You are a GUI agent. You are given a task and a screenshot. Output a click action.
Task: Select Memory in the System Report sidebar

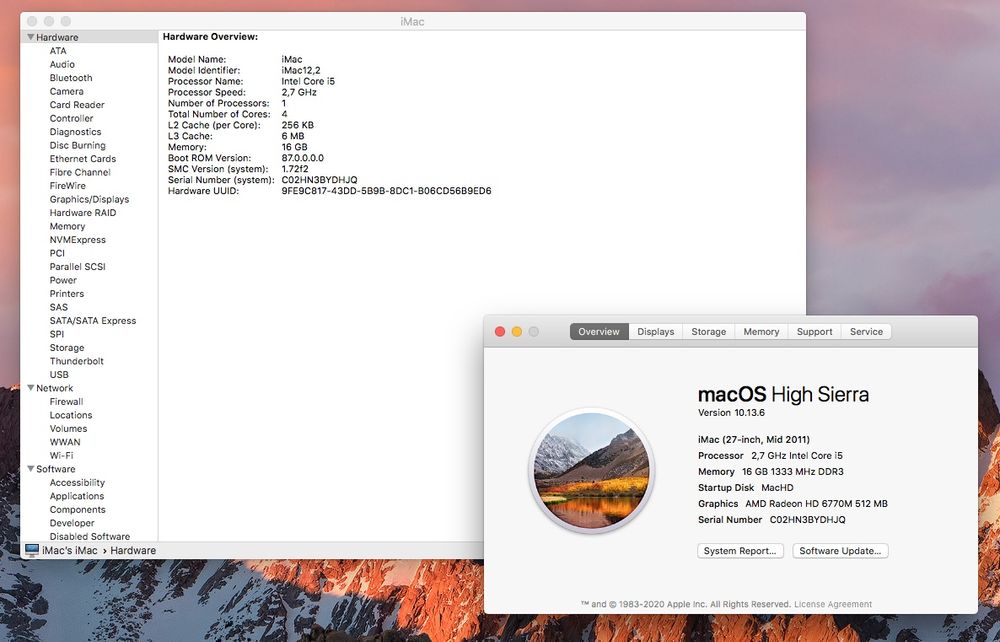click(67, 226)
